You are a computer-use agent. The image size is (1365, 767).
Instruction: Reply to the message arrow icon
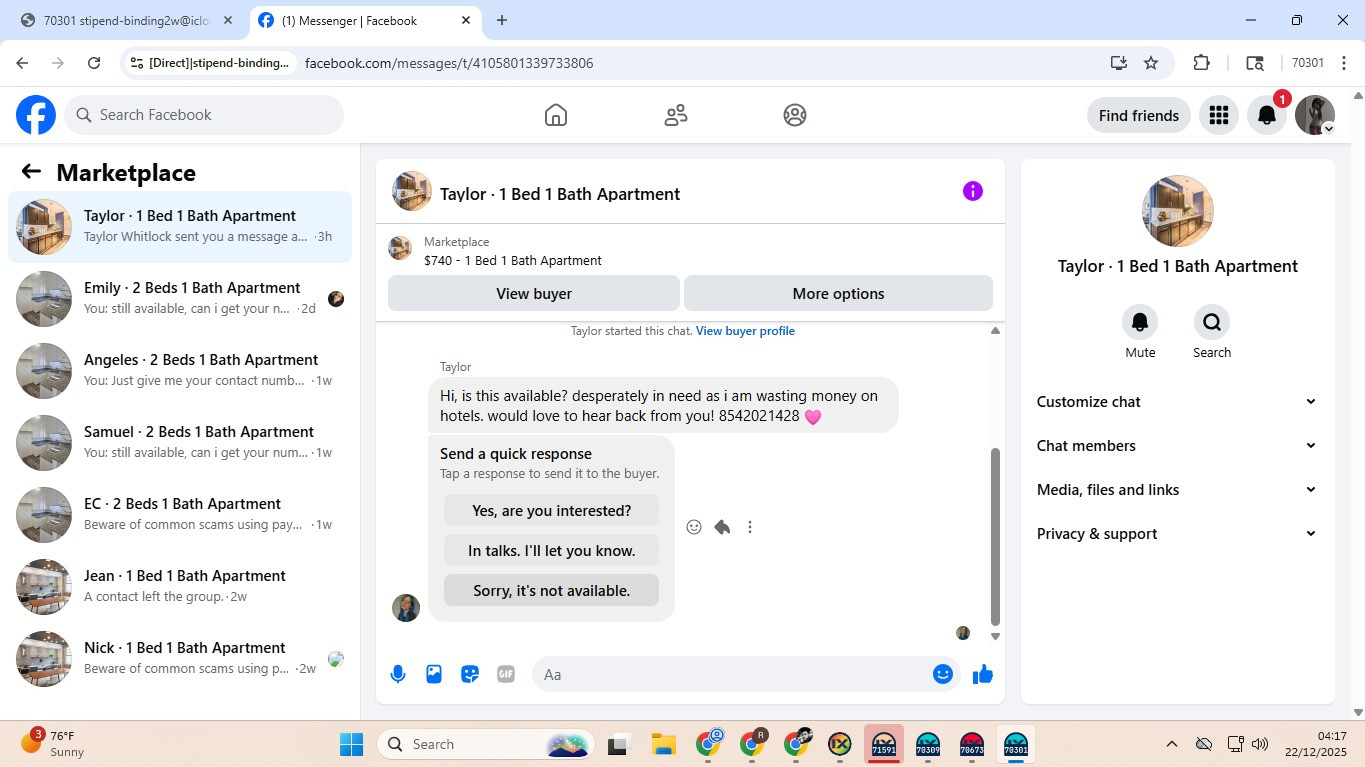click(722, 527)
